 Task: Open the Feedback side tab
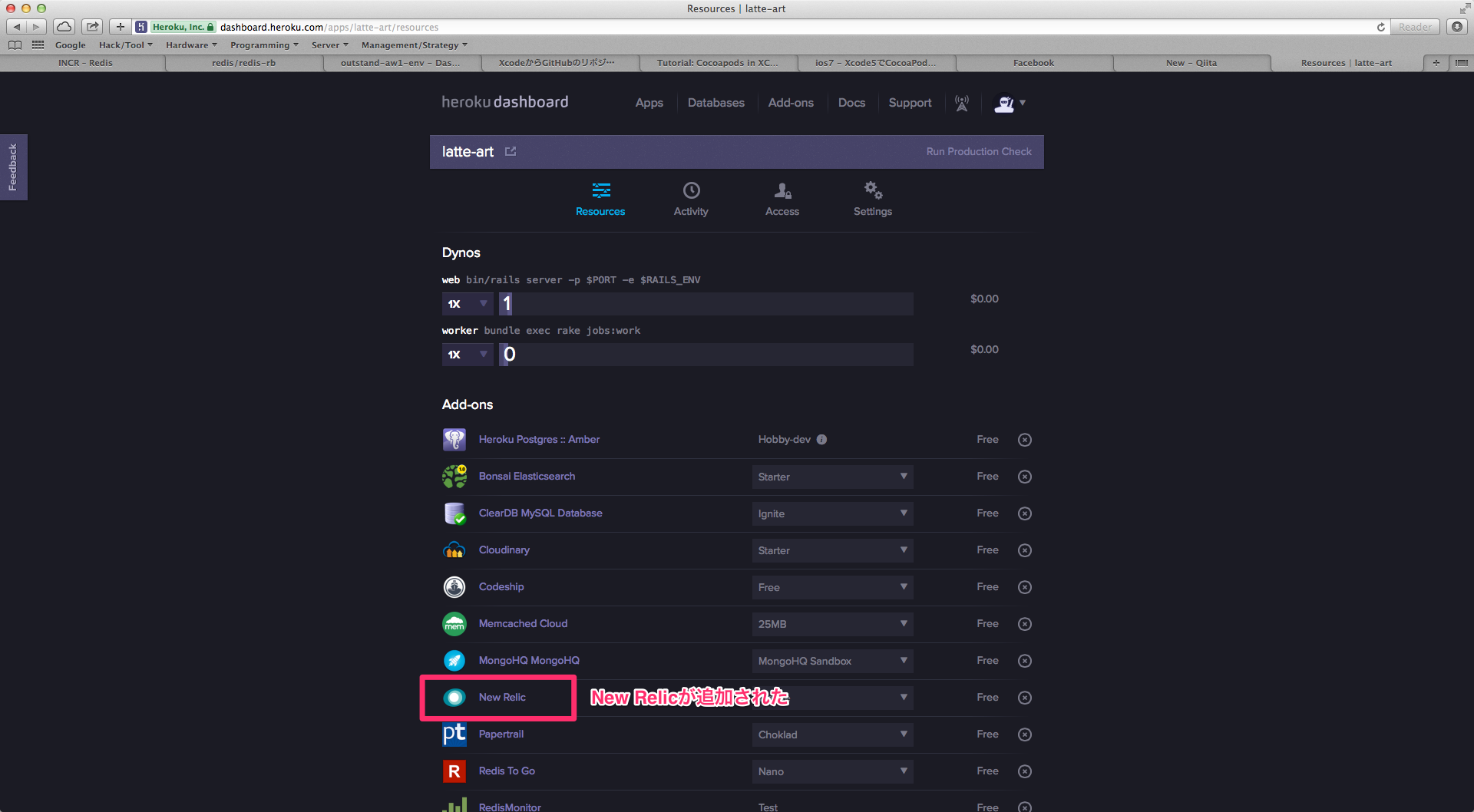(13, 167)
